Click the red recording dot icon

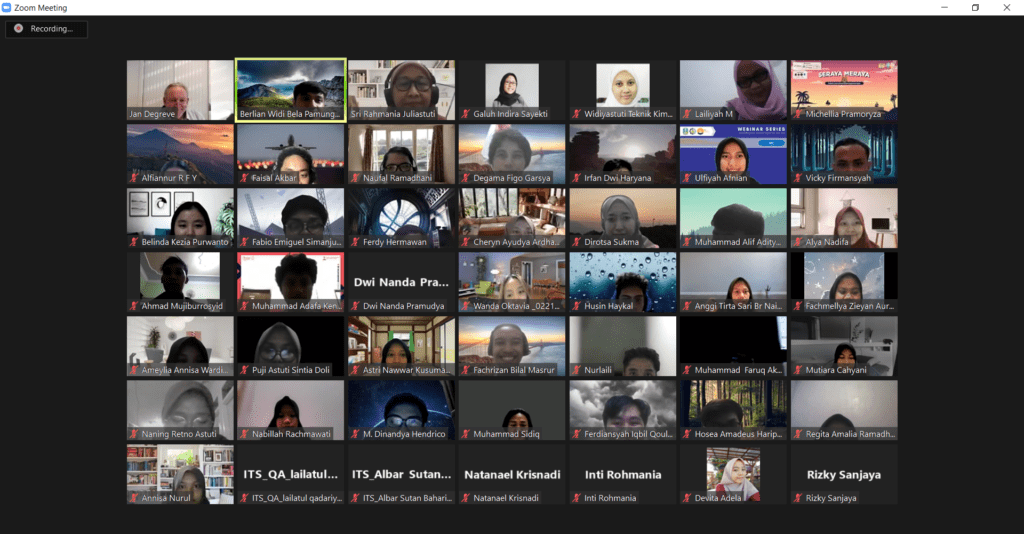[18, 29]
